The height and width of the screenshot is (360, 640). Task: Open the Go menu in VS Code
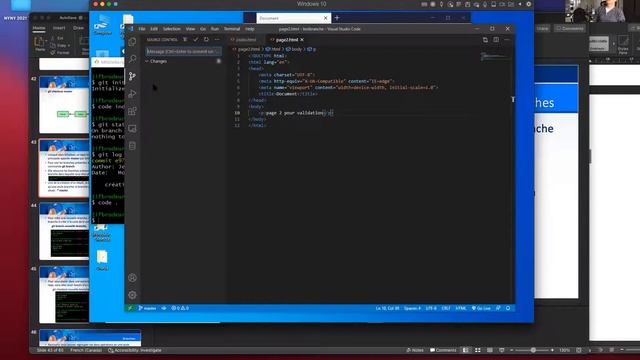(x=203, y=29)
